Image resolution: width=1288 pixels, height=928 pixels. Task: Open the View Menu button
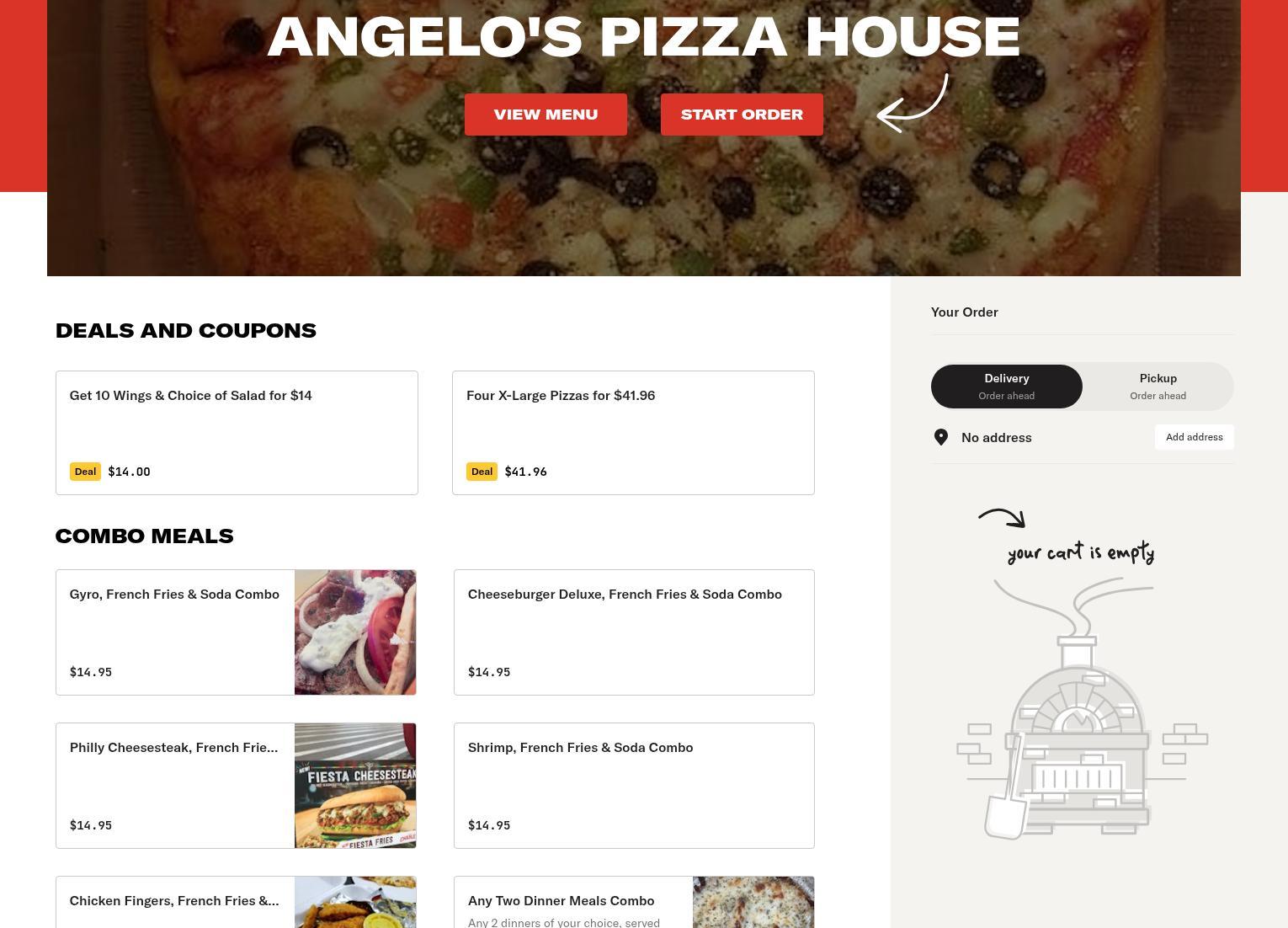pos(546,115)
